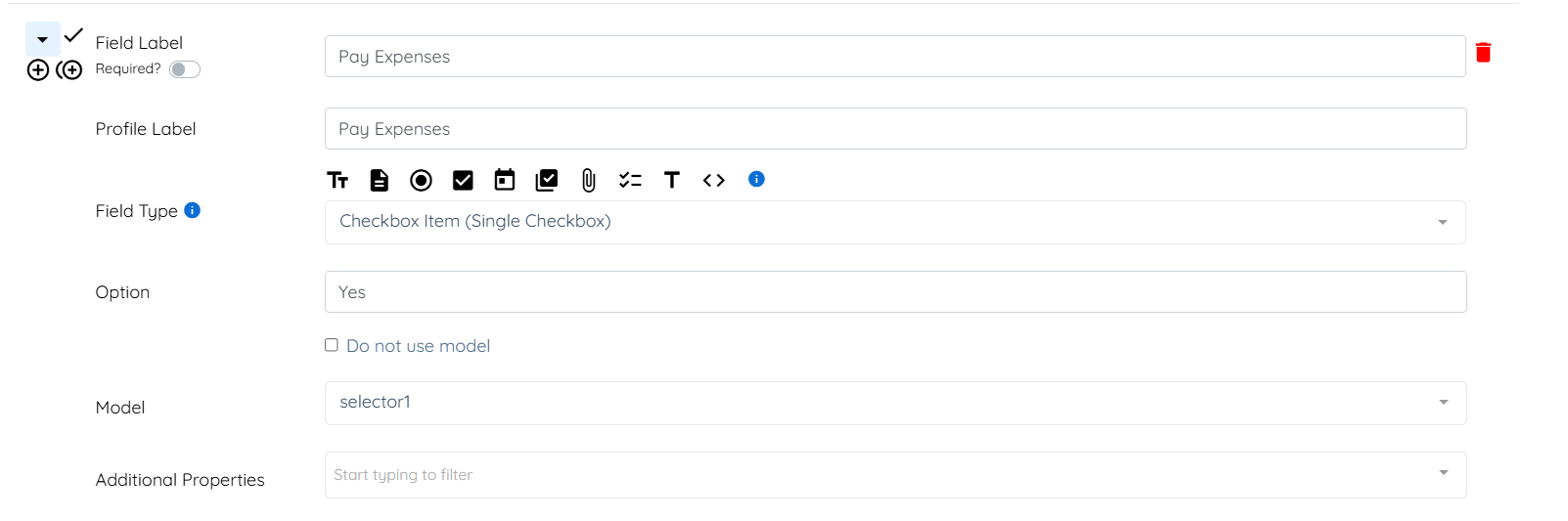Image resolution: width=1568 pixels, height=521 pixels.
Task: Choose the checklist field type icon
Action: point(630,180)
